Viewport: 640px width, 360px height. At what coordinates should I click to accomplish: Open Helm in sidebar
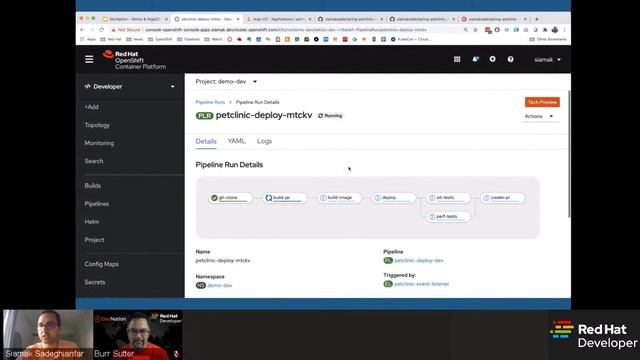click(x=92, y=222)
